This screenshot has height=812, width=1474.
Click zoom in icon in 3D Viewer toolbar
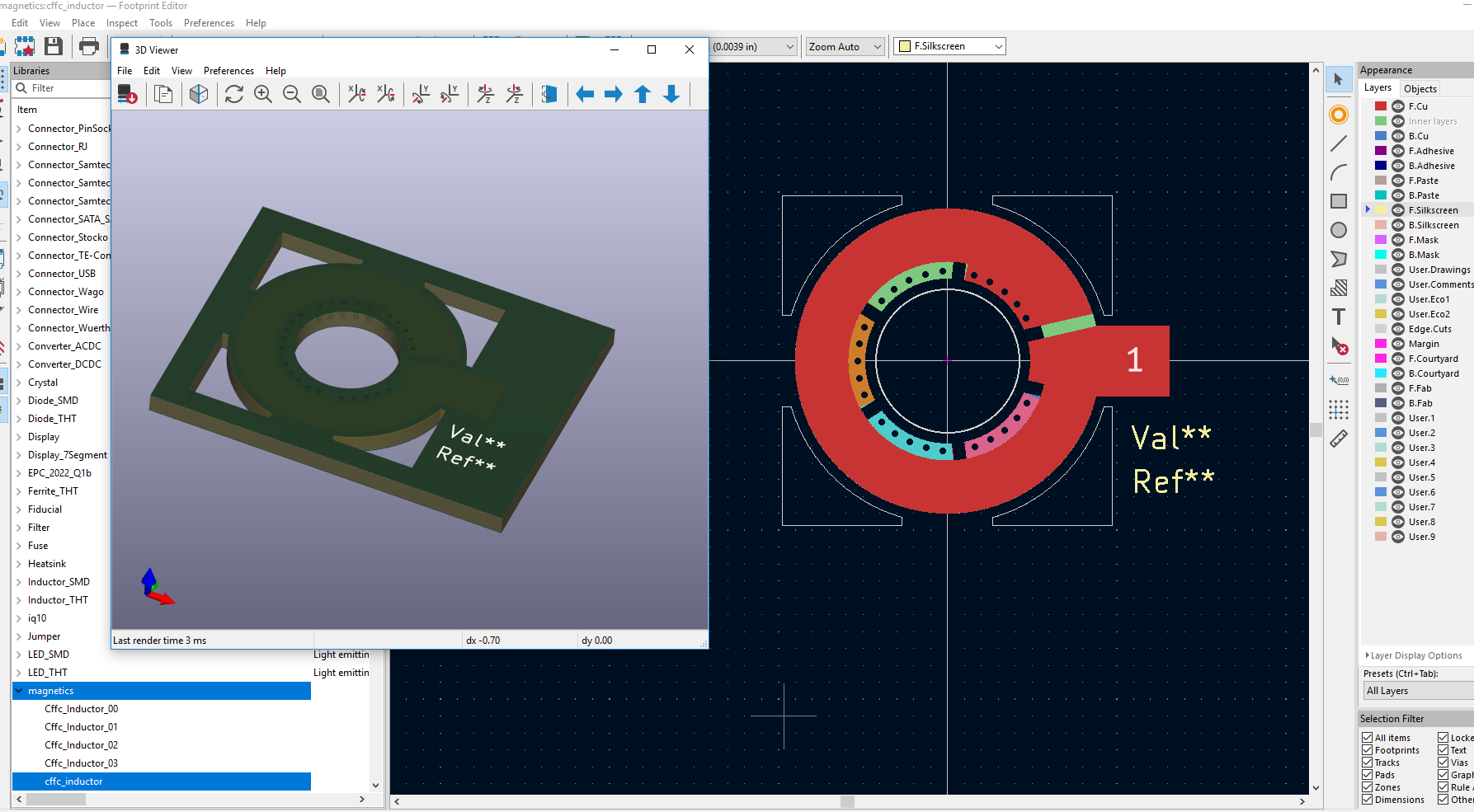(x=263, y=95)
